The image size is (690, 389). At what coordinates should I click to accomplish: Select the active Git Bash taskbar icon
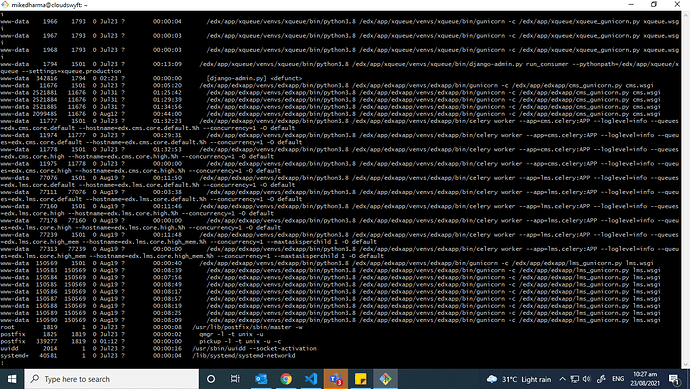coord(385,379)
